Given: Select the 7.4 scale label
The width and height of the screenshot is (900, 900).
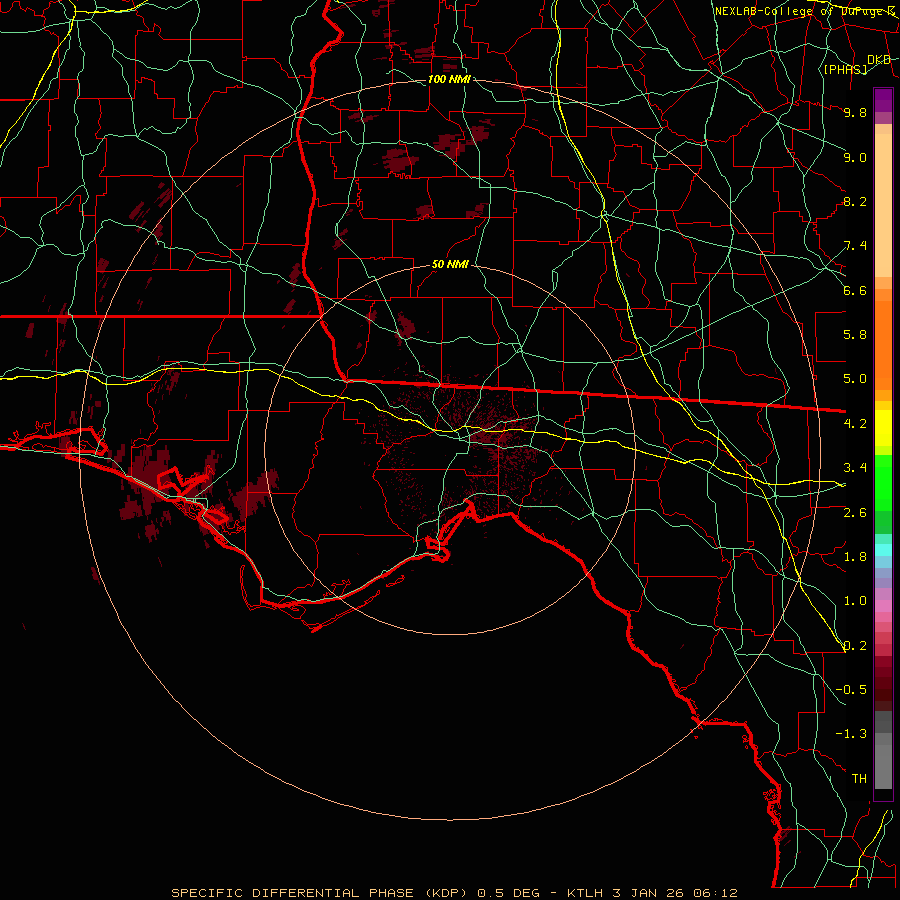Looking at the screenshot, I should (855, 246).
